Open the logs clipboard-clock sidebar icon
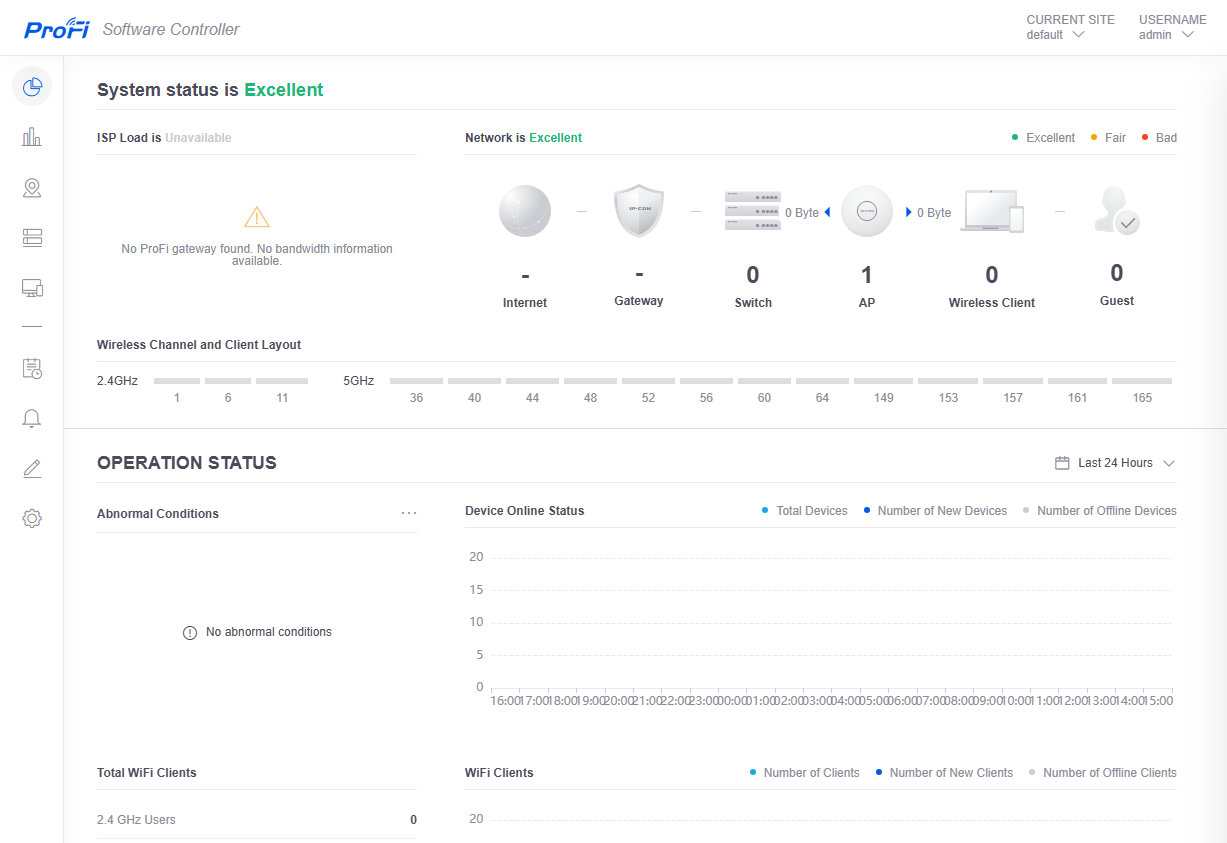The height and width of the screenshot is (843, 1227). 32,368
